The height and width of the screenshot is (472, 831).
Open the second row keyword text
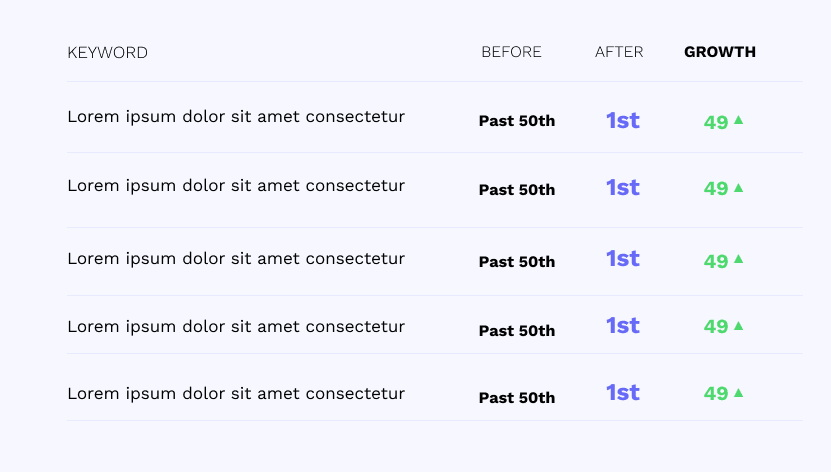click(236, 185)
